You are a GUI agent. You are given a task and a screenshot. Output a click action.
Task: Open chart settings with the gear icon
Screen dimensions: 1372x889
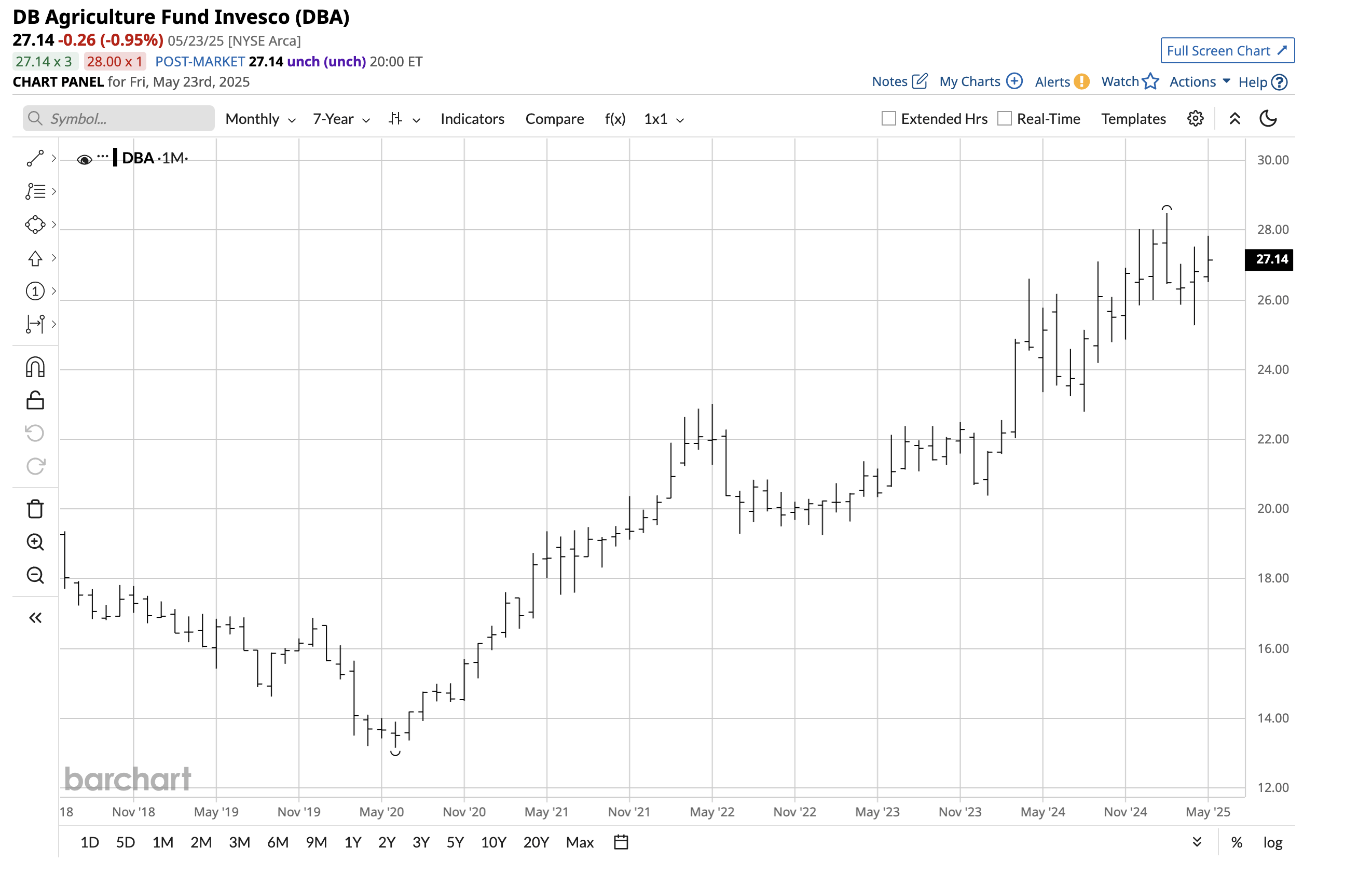1195,118
